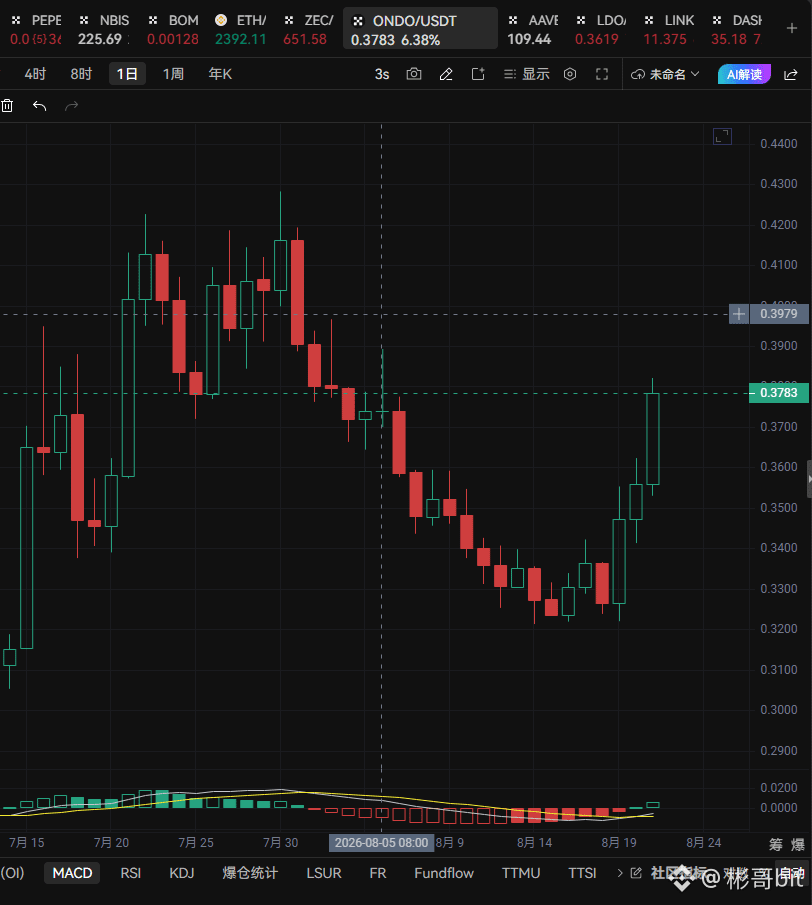Open the LINK ticker tab
The height and width of the screenshot is (905, 812).
click(x=668, y=29)
